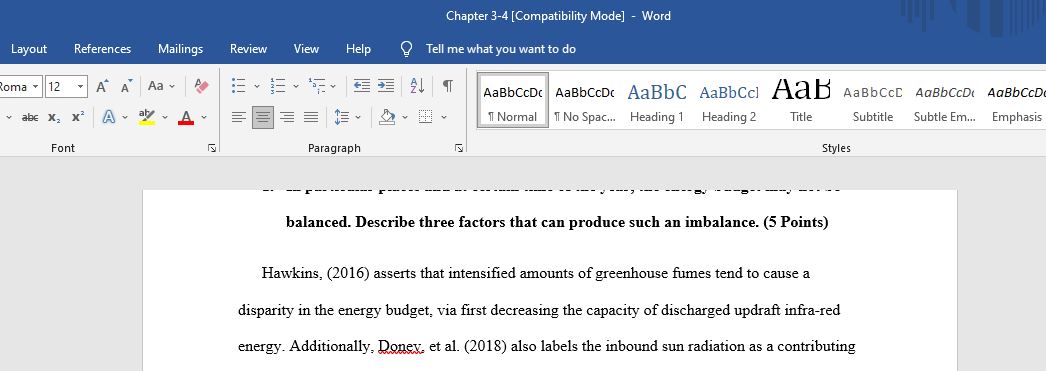Expand text effects dropdown arrow
Image resolution: width=1046 pixels, height=371 pixels.
(125, 117)
